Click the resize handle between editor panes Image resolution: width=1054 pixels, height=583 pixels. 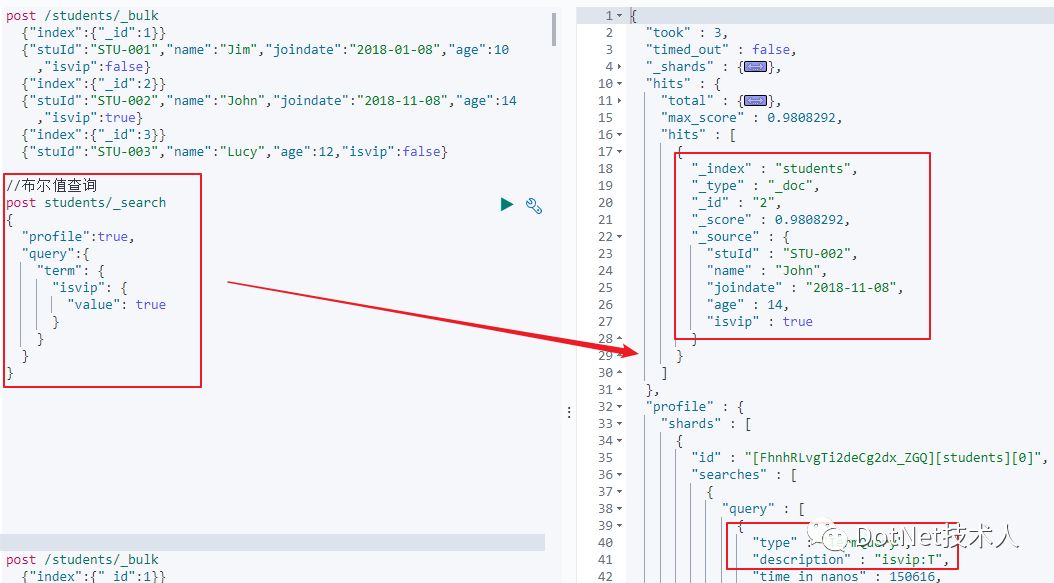pyautogui.click(x=569, y=412)
